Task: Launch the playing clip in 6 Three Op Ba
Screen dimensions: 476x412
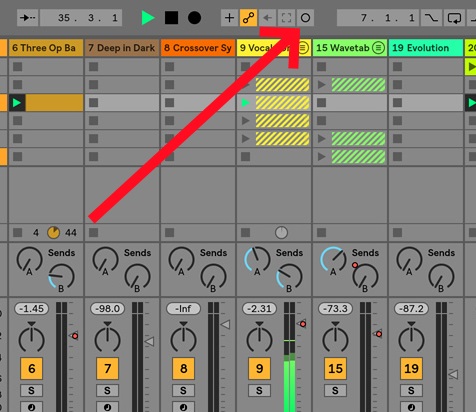Action: click(x=16, y=103)
